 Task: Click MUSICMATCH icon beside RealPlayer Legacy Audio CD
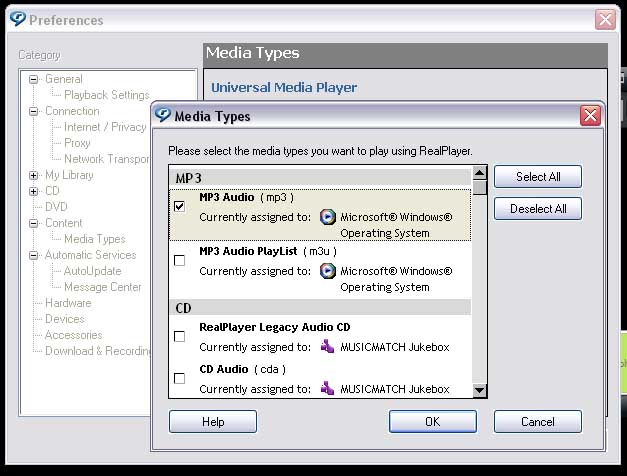pyautogui.click(x=327, y=346)
